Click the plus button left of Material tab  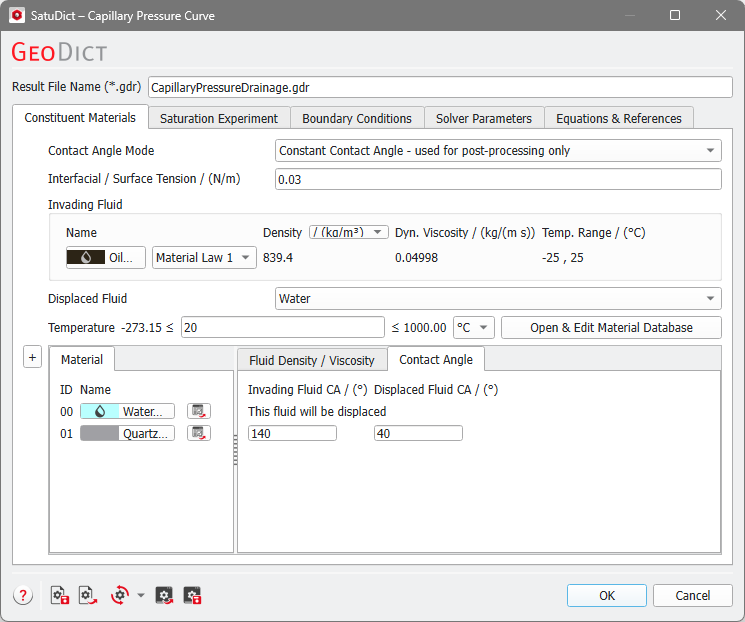(32, 357)
